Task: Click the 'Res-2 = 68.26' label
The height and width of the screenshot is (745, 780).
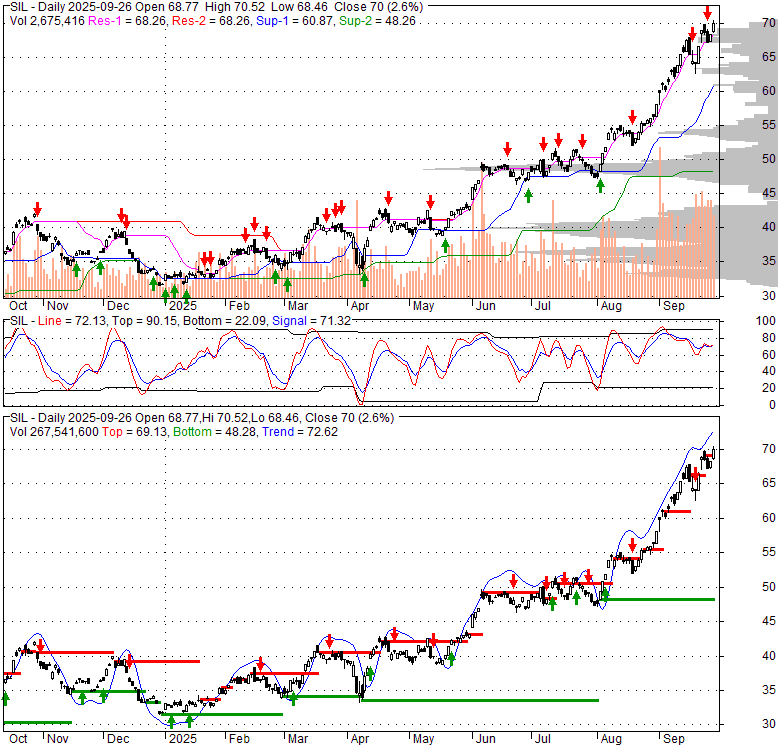Action: click(x=210, y=21)
